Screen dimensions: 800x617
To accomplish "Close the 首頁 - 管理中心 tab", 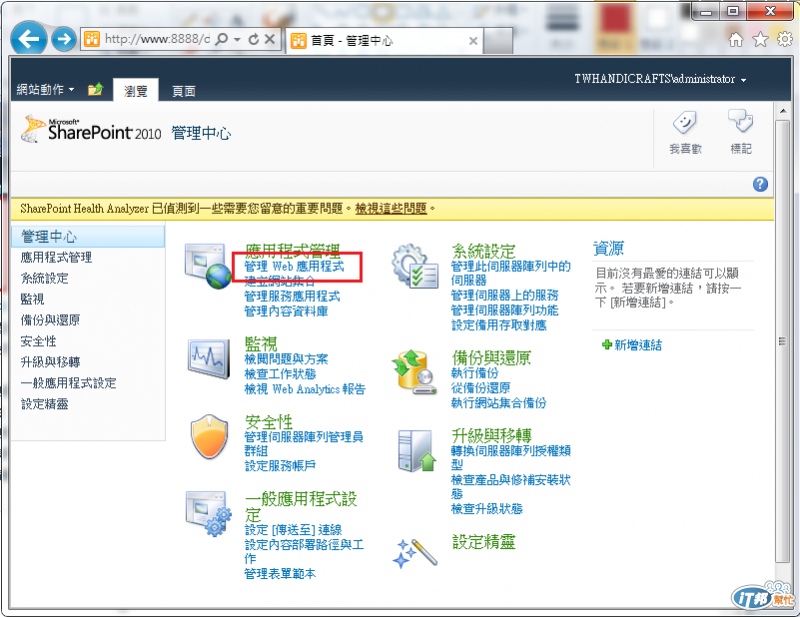I will coord(473,41).
